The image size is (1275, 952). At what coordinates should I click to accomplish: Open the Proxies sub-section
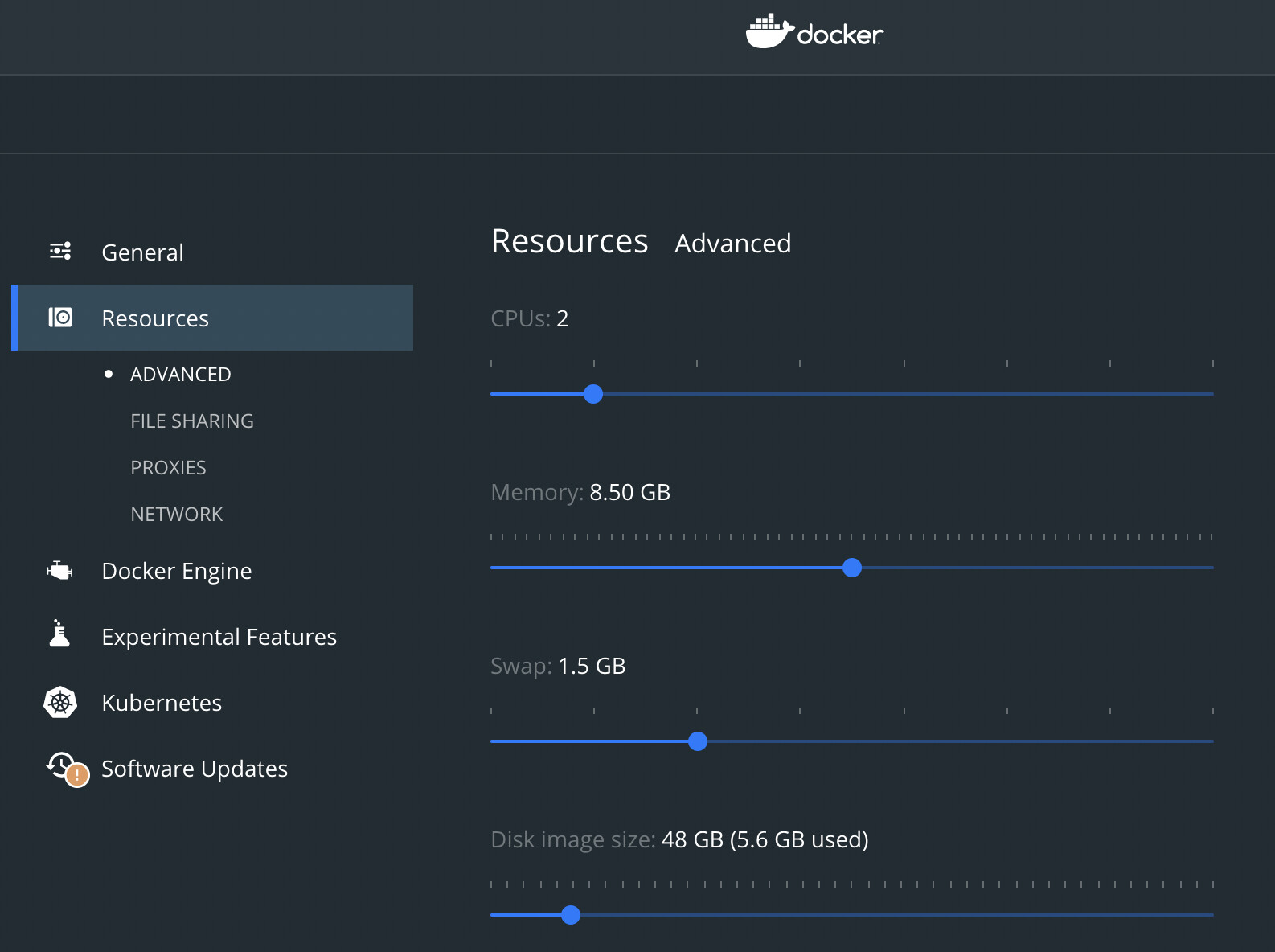coord(168,468)
